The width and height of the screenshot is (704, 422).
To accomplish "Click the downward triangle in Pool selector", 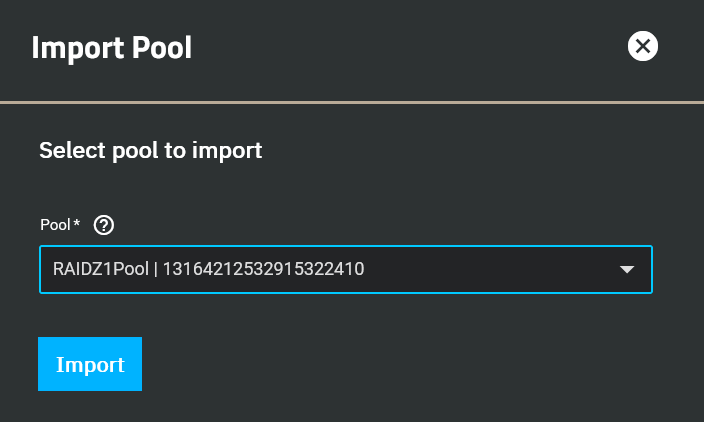I will (x=627, y=269).
